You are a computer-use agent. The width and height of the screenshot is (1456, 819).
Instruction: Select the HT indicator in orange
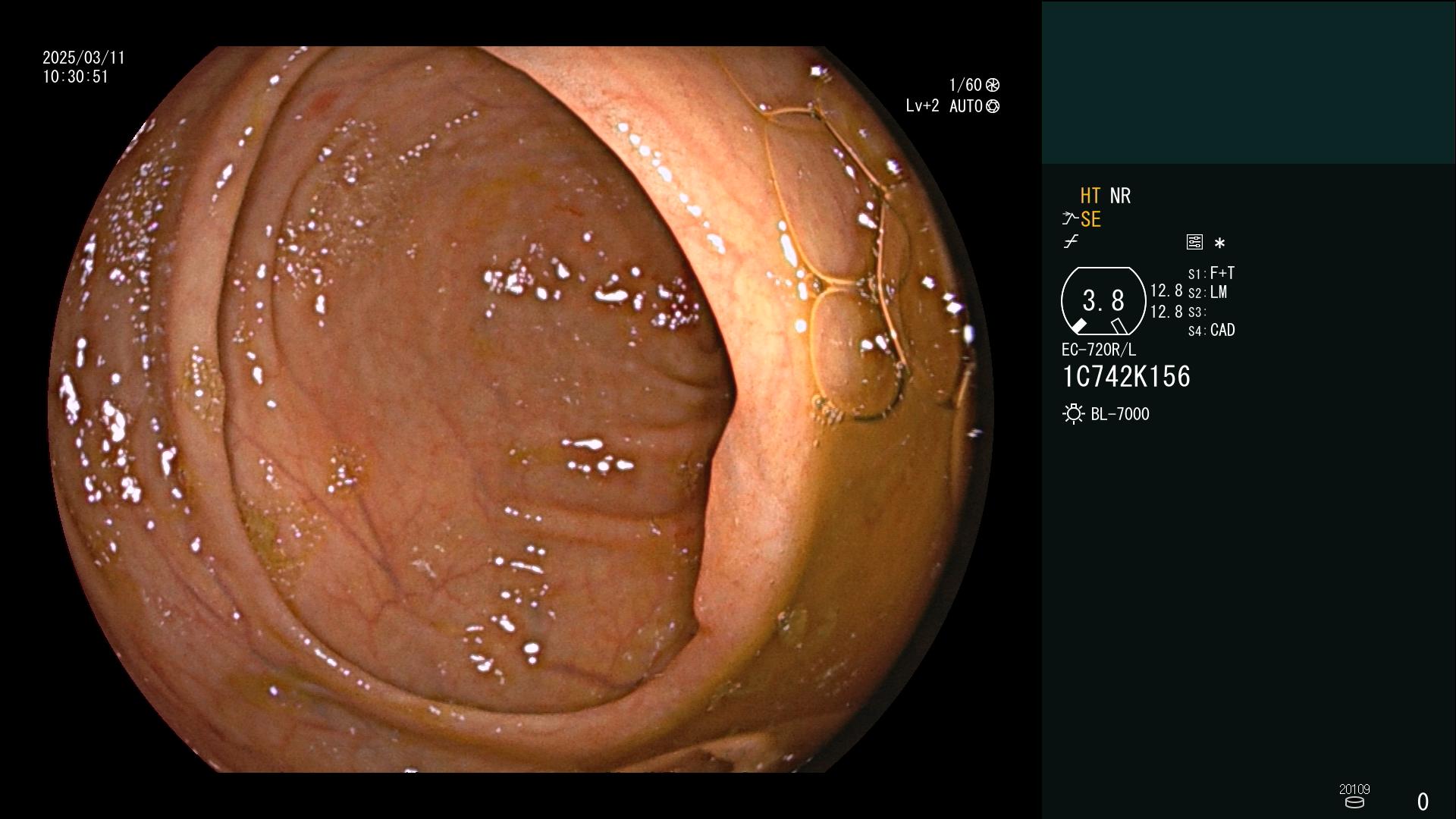pyautogui.click(x=1090, y=196)
